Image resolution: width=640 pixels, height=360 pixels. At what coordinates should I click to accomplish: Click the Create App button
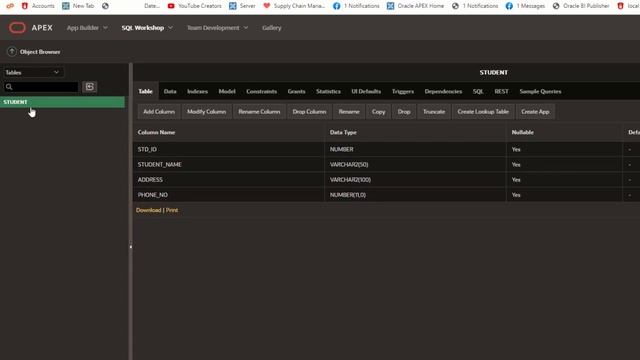click(535, 111)
